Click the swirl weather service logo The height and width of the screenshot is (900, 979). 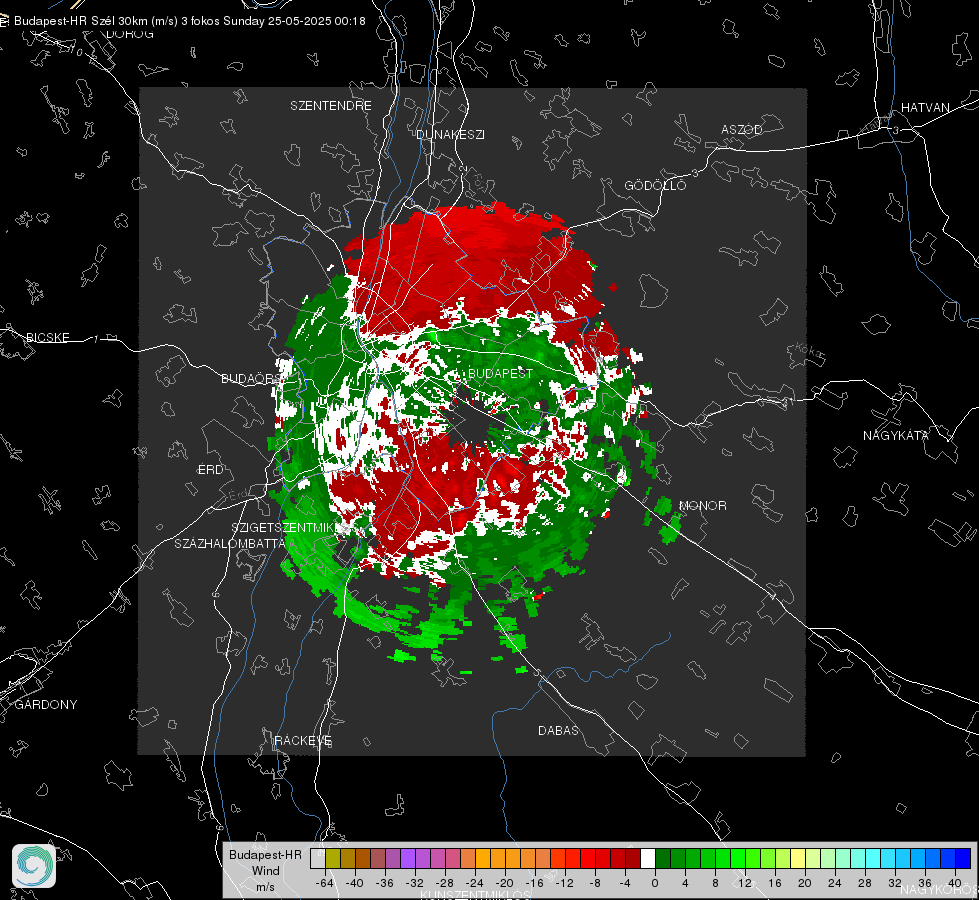point(34,866)
